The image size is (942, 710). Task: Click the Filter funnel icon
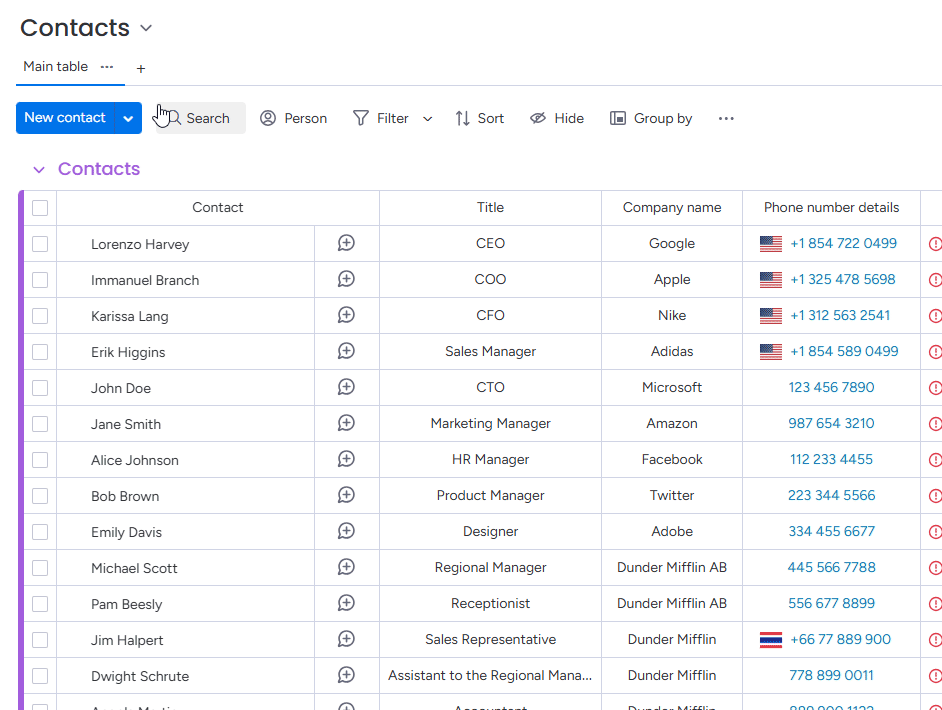point(360,118)
